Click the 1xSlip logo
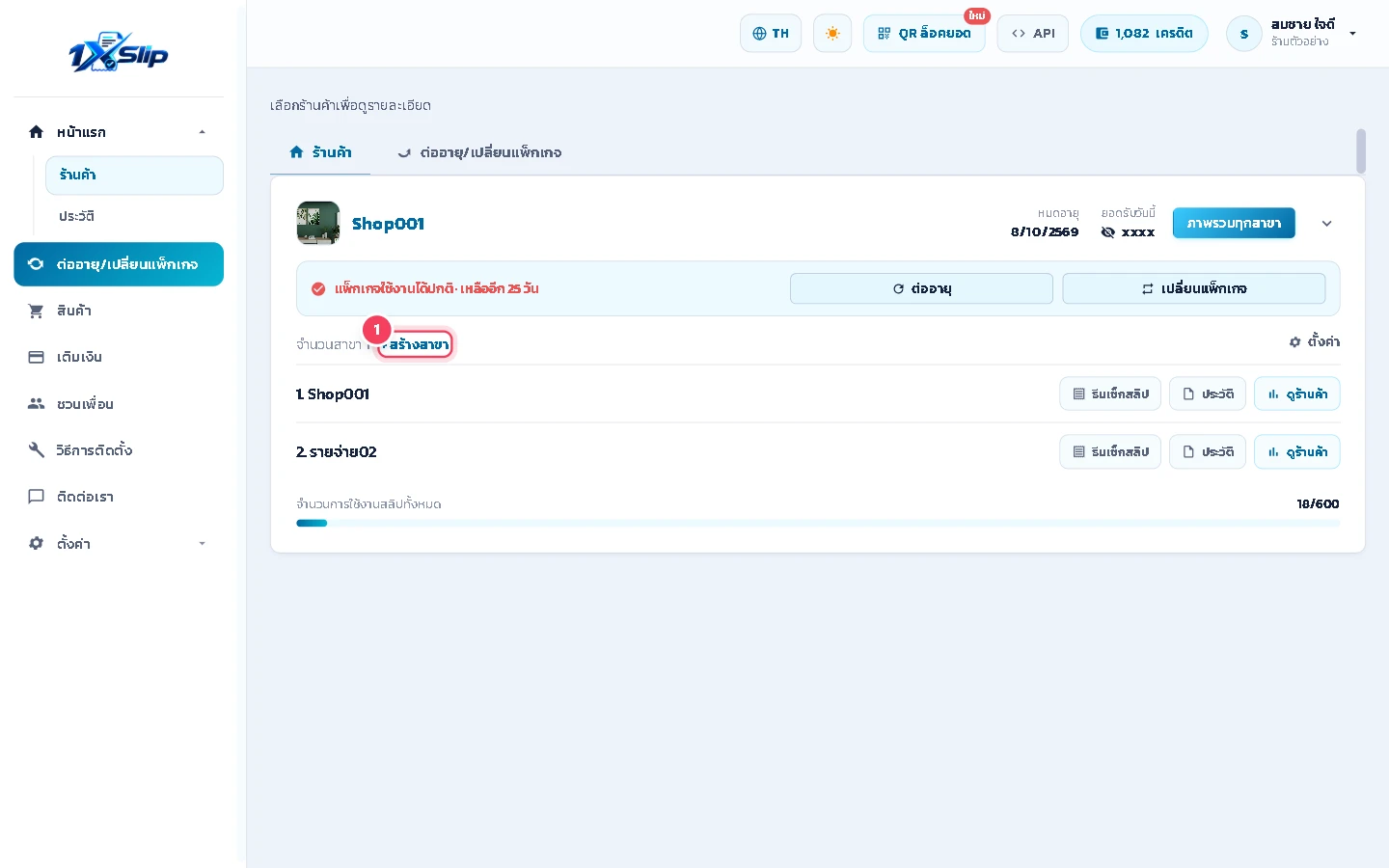 pos(119,52)
